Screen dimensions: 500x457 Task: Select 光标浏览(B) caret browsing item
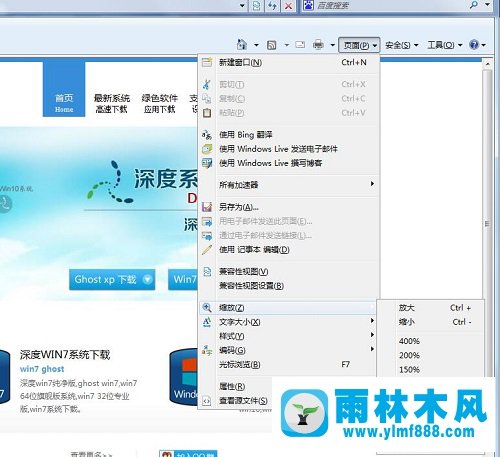289,364
